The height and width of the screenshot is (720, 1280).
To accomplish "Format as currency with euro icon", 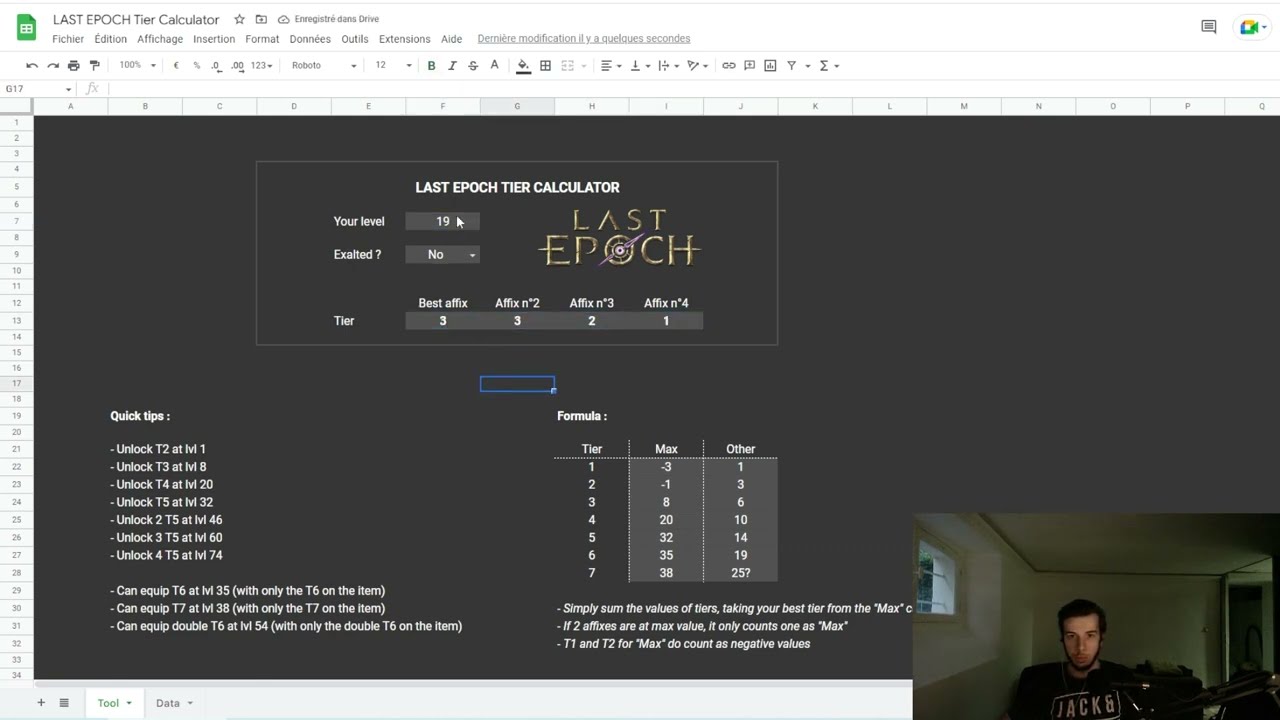I will coord(176,65).
